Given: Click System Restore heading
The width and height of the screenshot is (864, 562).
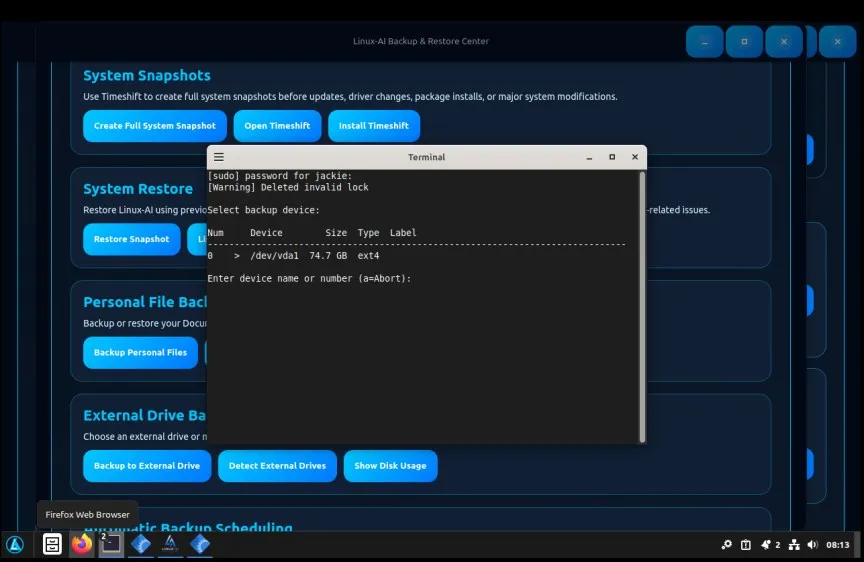Looking at the screenshot, I should (x=138, y=189).
